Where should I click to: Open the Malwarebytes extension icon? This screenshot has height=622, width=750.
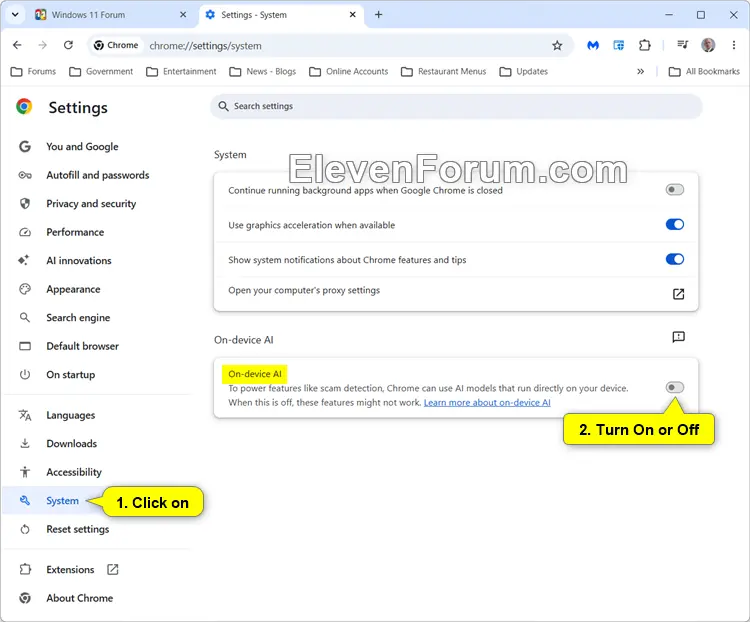click(593, 45)
